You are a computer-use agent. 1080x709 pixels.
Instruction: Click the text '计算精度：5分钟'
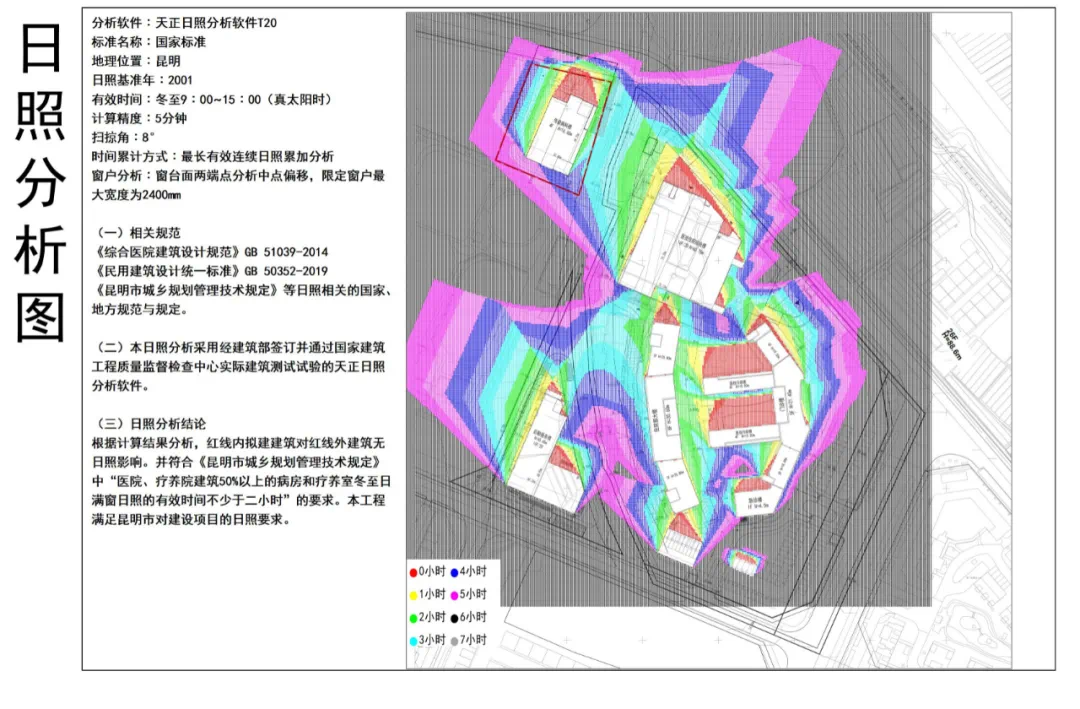[139, 118]
